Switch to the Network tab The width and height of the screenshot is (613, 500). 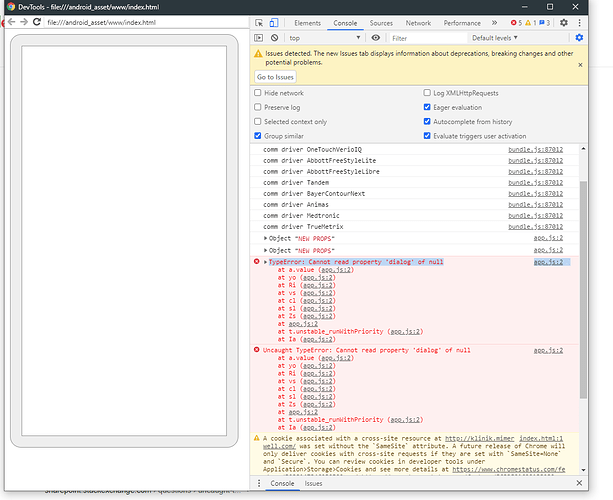pos(418,23)
